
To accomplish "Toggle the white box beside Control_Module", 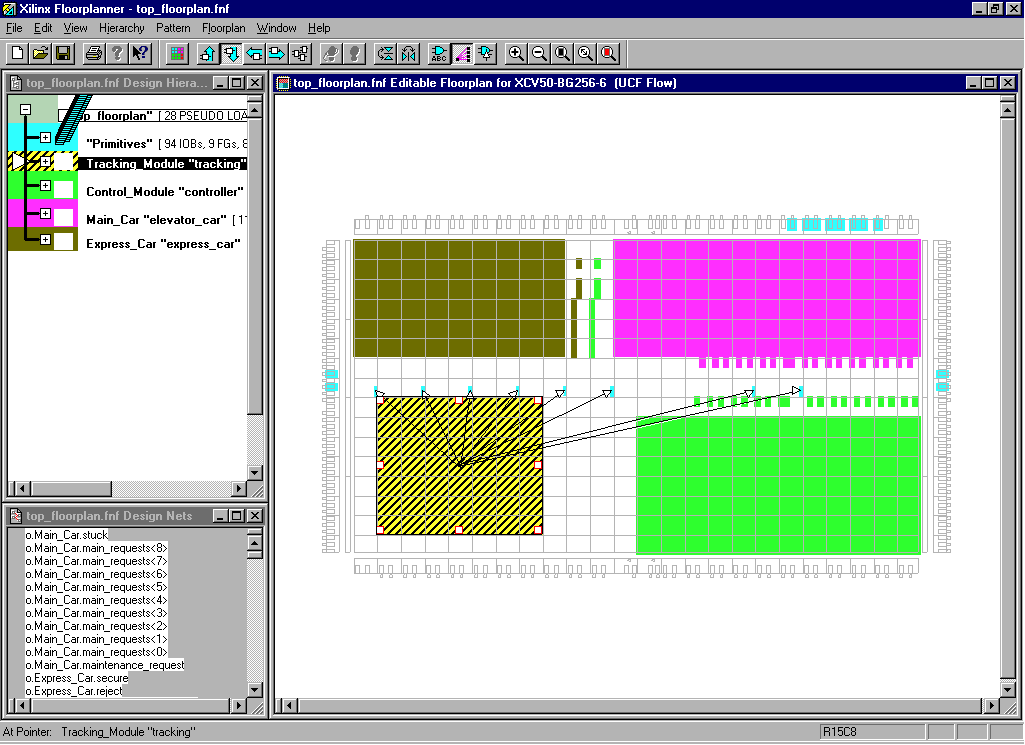I will tap(64, 188).
